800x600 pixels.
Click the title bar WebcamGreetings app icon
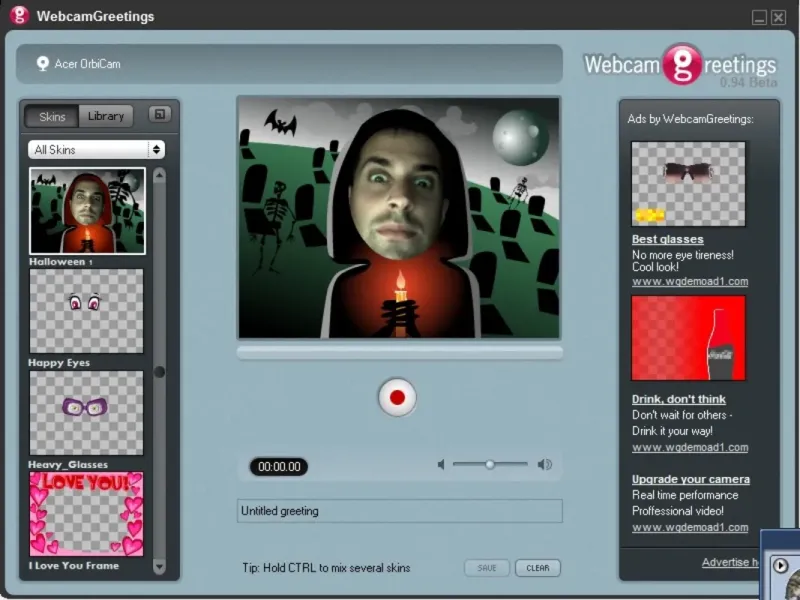click(x=19, y=15)
